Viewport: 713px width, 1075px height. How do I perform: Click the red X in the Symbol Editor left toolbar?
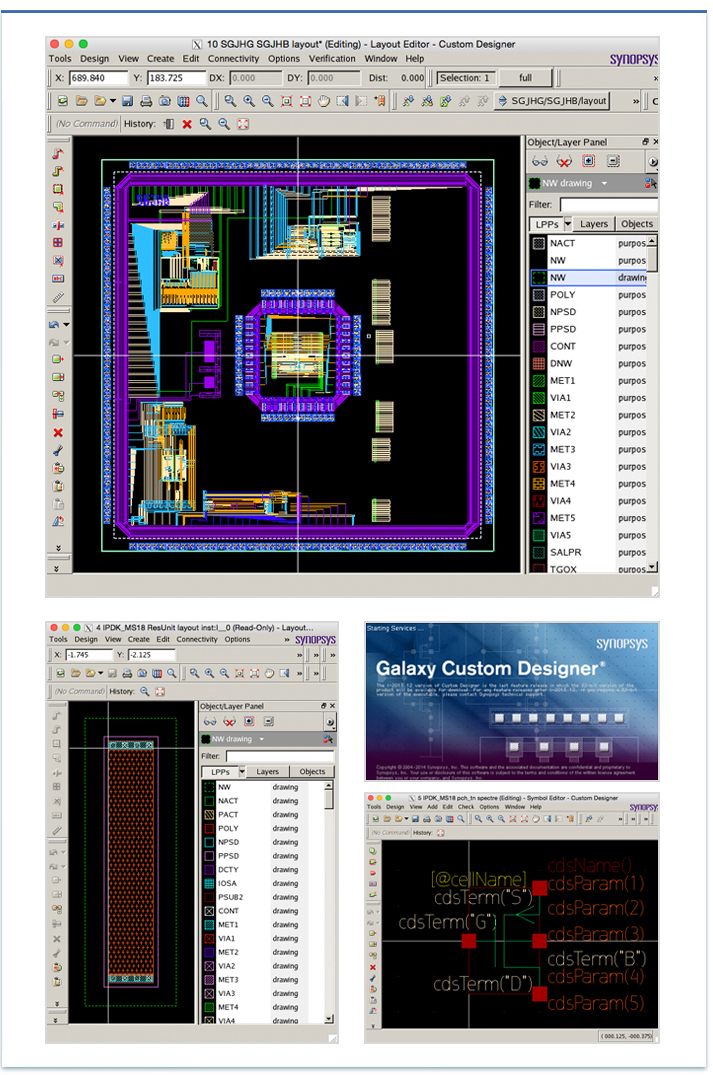click(x=373, y=967)
